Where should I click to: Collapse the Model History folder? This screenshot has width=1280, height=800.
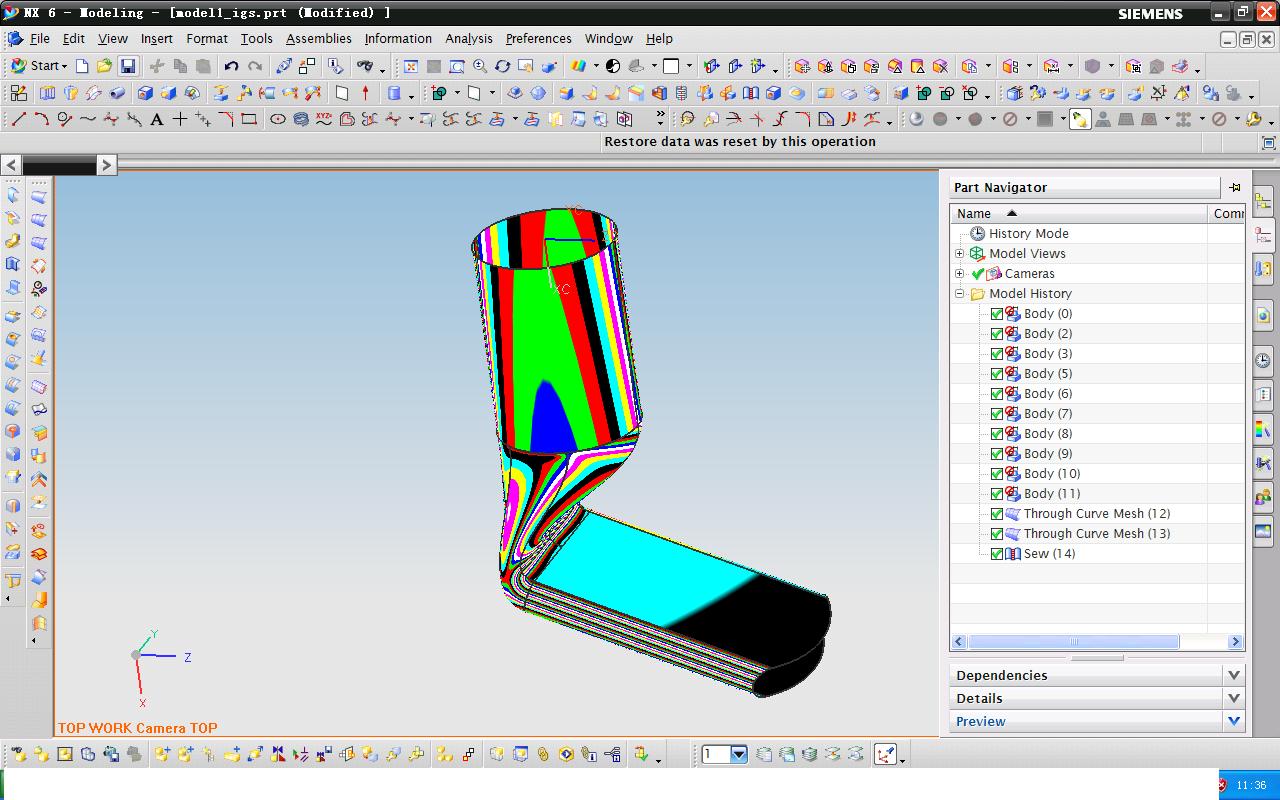coord(960,294)
